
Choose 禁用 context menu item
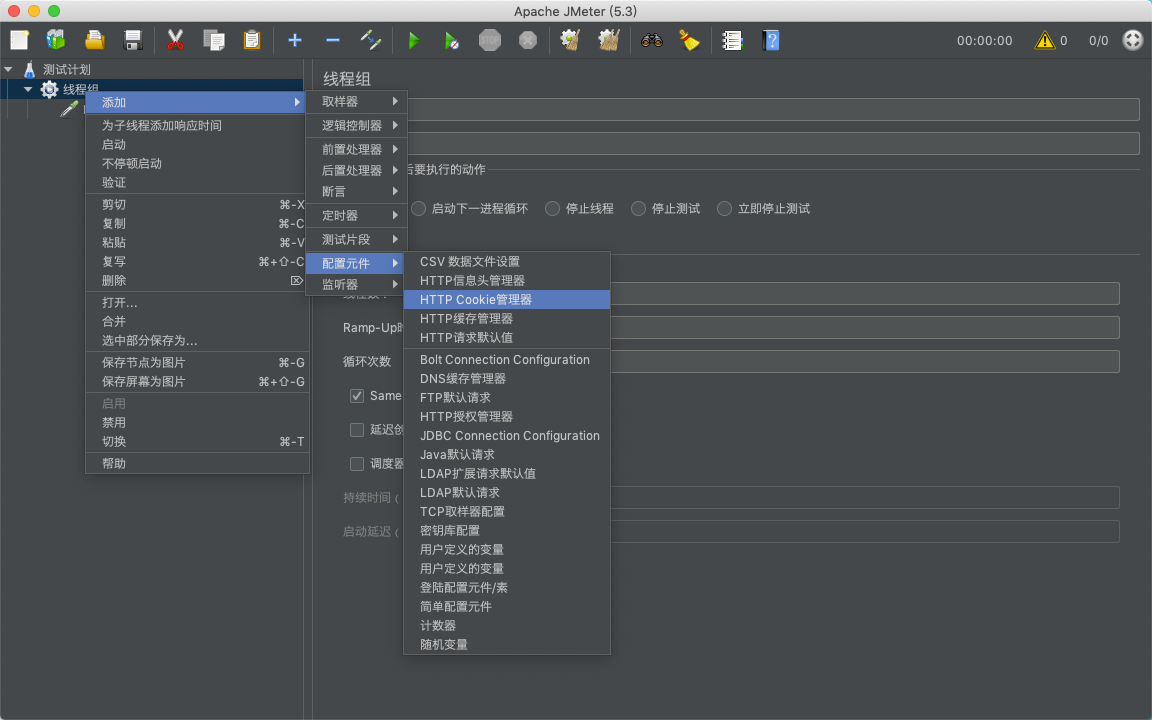(x=197, y=423)
